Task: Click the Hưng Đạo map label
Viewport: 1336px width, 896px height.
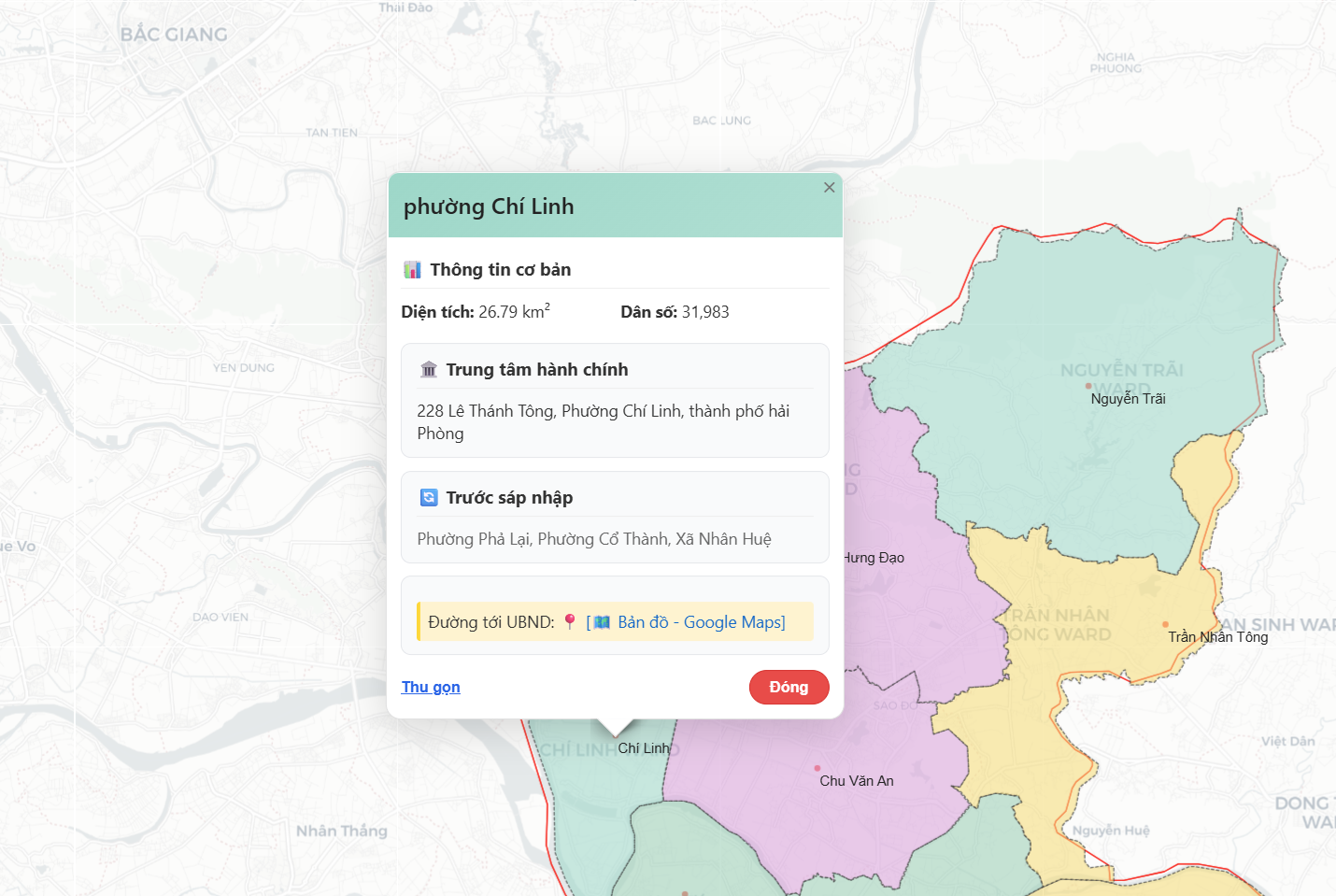Action: [x=874, y=558]
